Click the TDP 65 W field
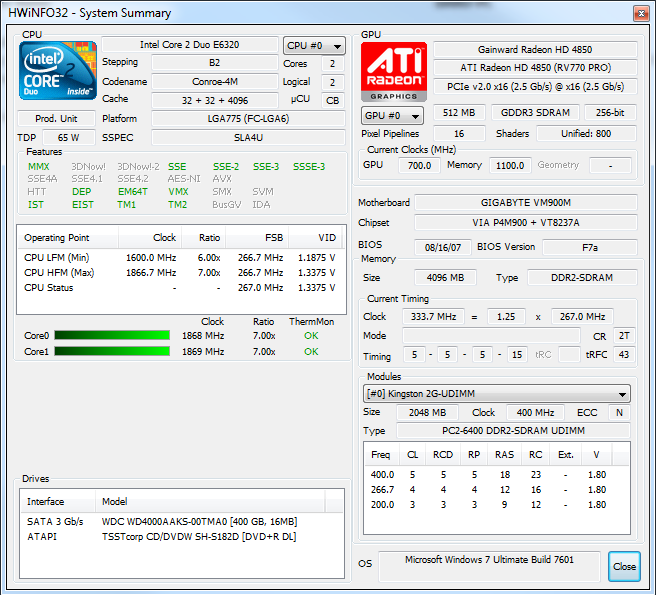Image resolution: width=656 pixels, height=595 pixels. coord(69,137)
